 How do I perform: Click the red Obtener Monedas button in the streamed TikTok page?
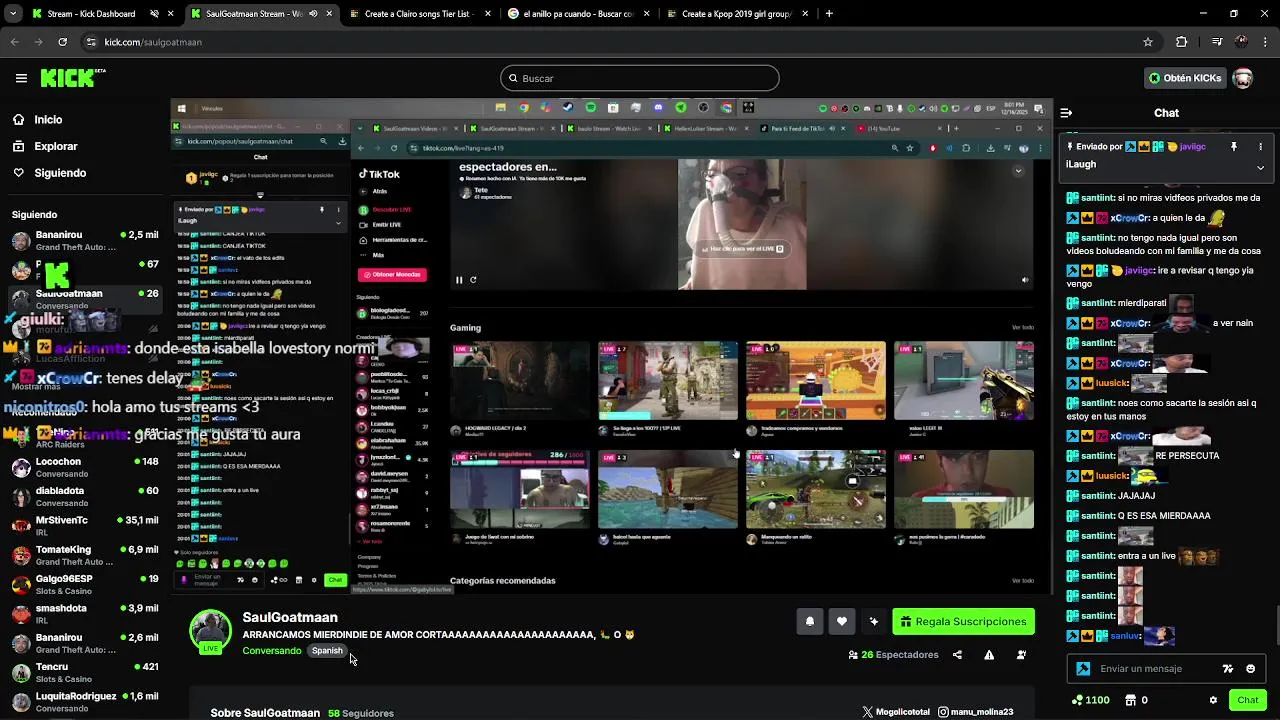tap(392, 275)
